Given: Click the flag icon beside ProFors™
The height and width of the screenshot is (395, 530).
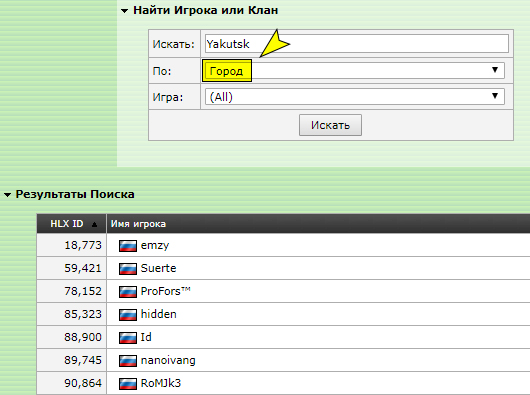Looking at the screenshot, I should click(128, 292).
